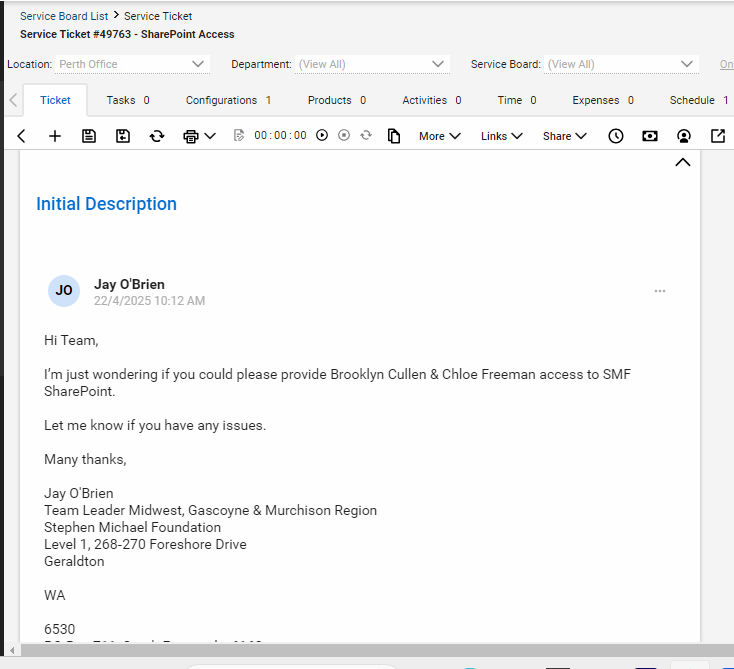This screenshot has width=734, height=669.
Task: Click the time entry note icon beside timer
Action: (x=239, y=135)
